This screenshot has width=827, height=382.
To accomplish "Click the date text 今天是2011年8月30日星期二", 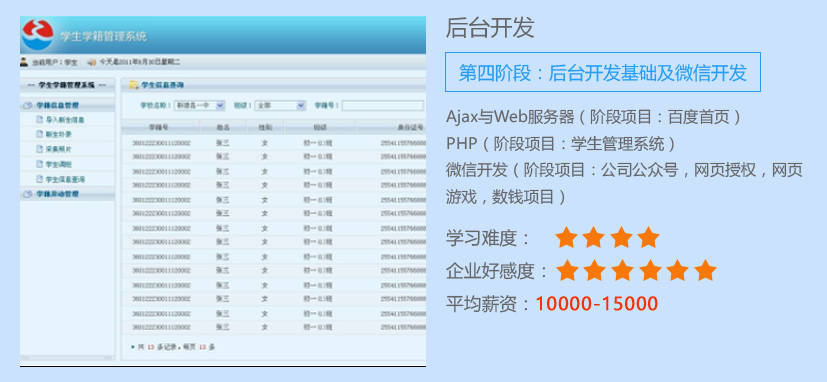I will tap(140, 62).
